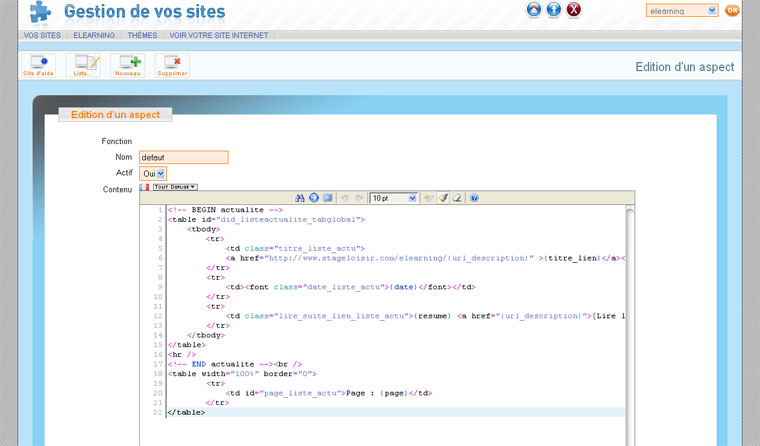
Task: Click the Contenu field label
Action: 117,190
